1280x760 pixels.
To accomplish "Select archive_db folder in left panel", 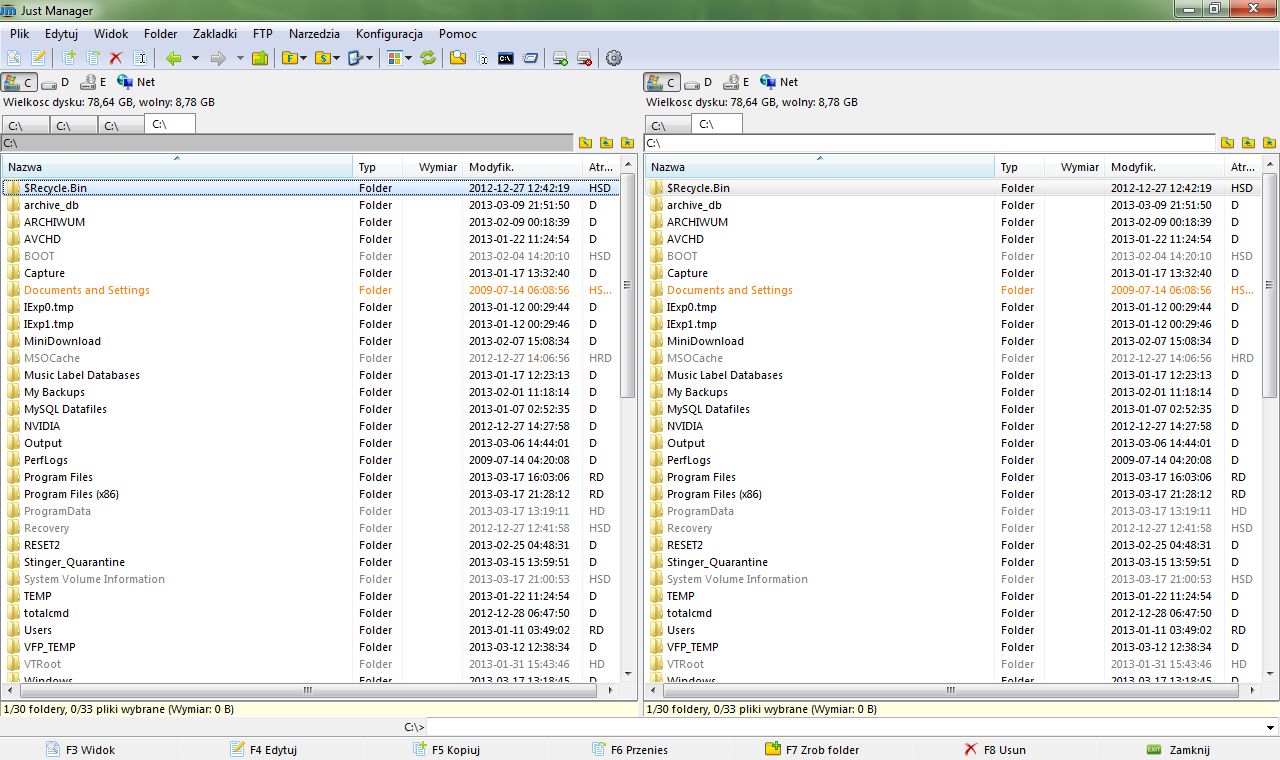I will click(x=51, y=205).
